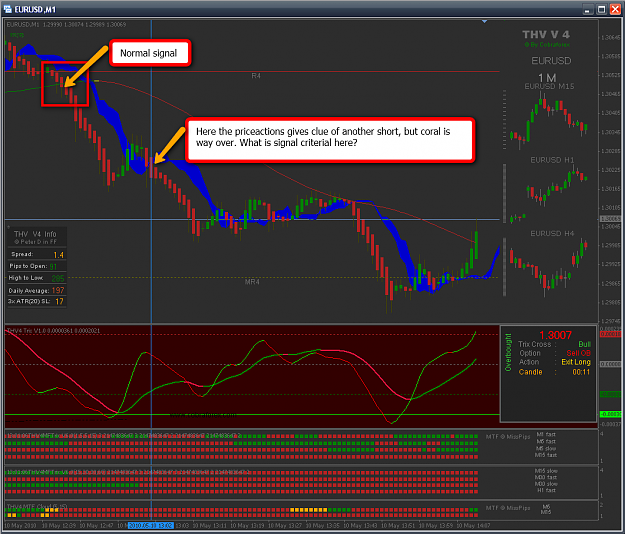625x534 pixels.
Task: Click the lower MTF MissPips credit
Action: pyautogui.click(x=508, y=508)
